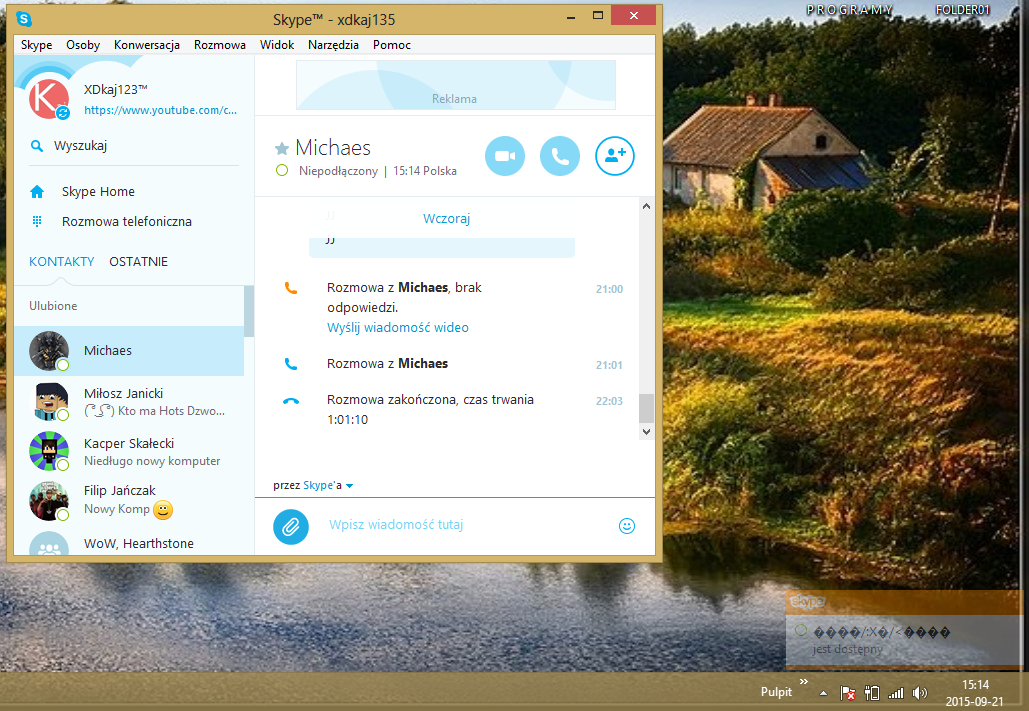Open the emoticon picker in message box
The width and height of the screenshot is (1029, 711).
coord(627,526)
